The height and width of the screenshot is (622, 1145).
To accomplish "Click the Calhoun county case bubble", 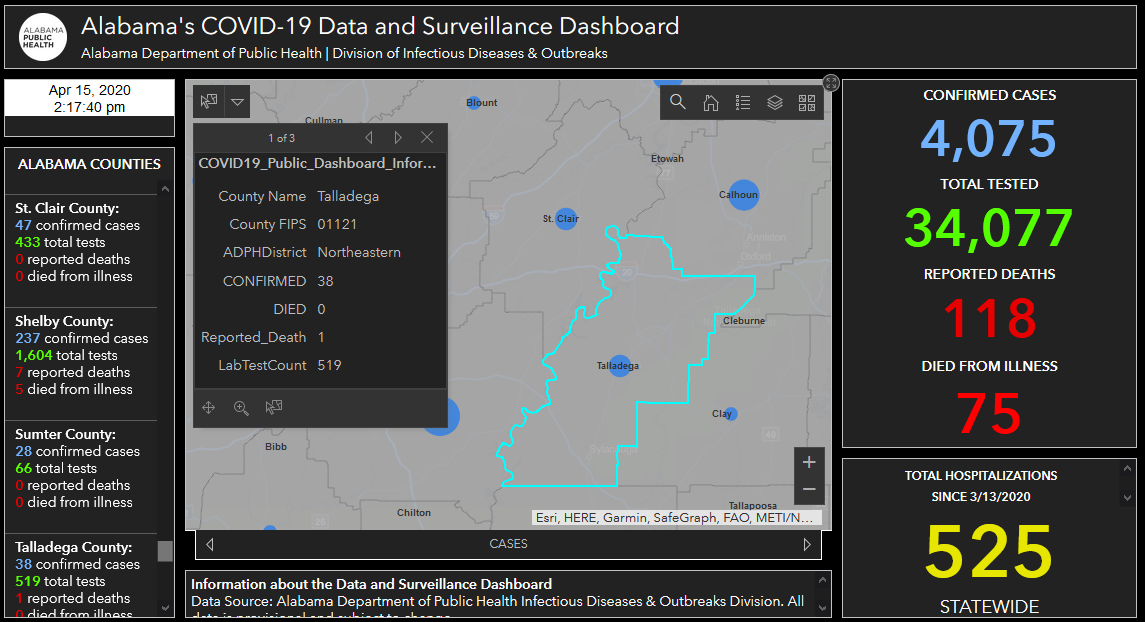I will [x=743, y=194].
